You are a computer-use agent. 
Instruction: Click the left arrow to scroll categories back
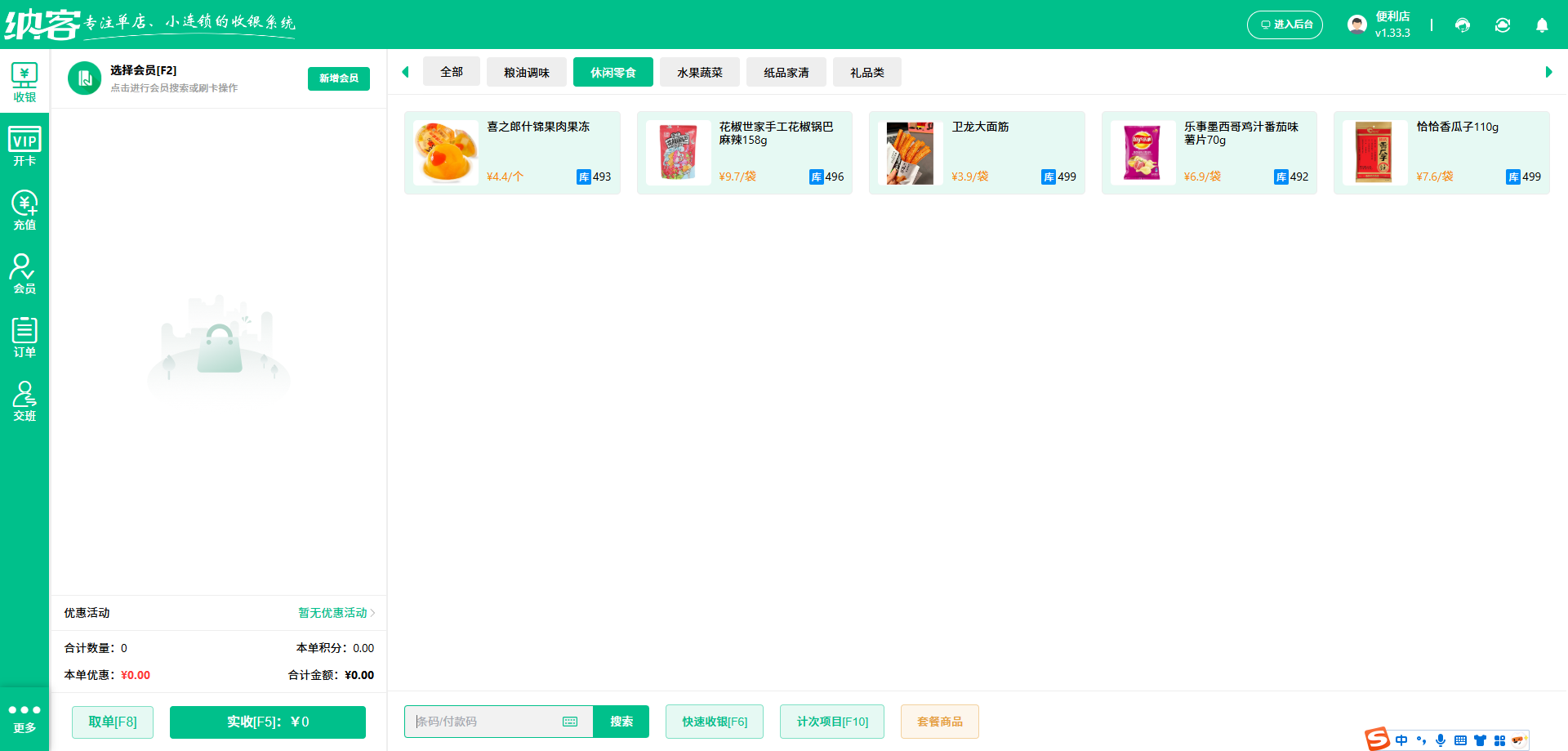click(x=406, y=72)
